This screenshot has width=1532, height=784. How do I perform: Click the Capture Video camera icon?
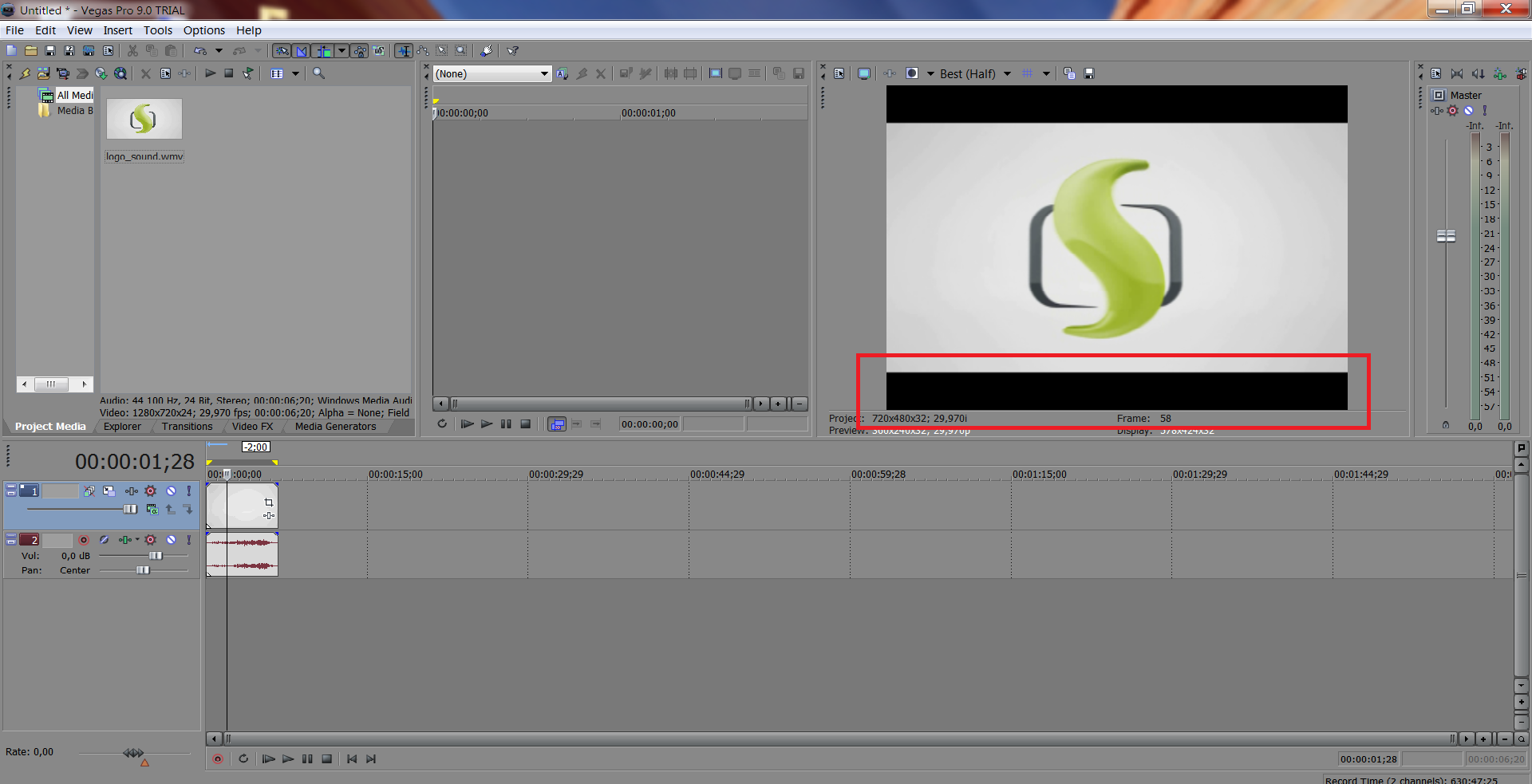coord(63,73)
